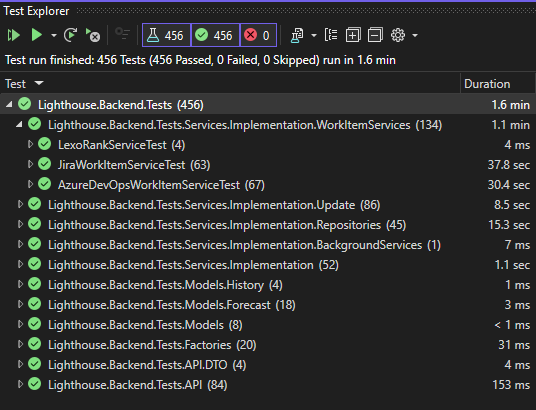Click the playlist flask icon

tap(297, 35)
